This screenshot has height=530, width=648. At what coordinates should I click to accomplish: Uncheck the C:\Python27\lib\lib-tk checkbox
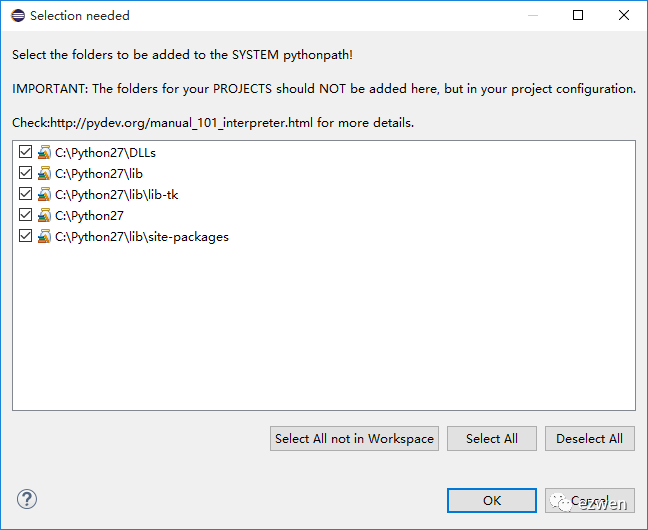pyautogui.click(x=26, y=194)
